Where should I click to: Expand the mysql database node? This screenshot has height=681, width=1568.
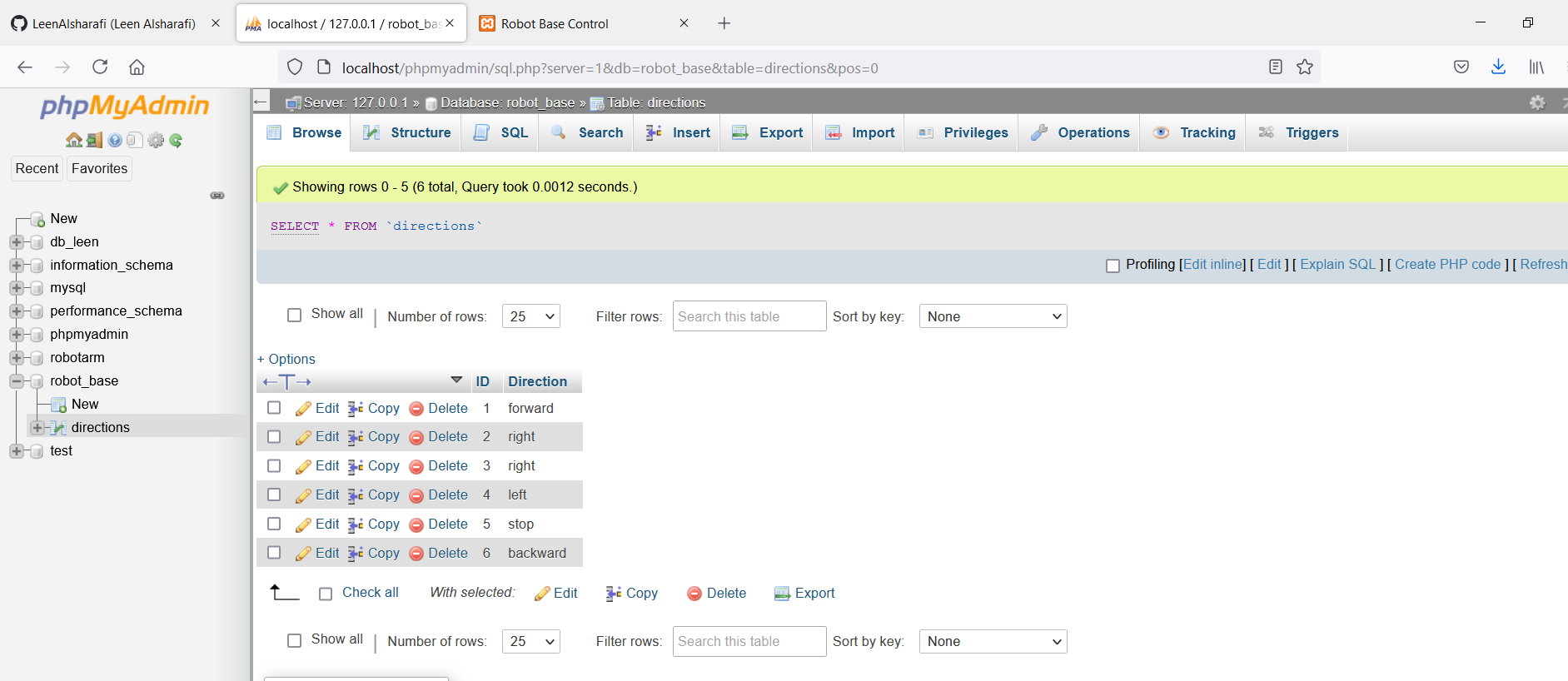[16, 288]
